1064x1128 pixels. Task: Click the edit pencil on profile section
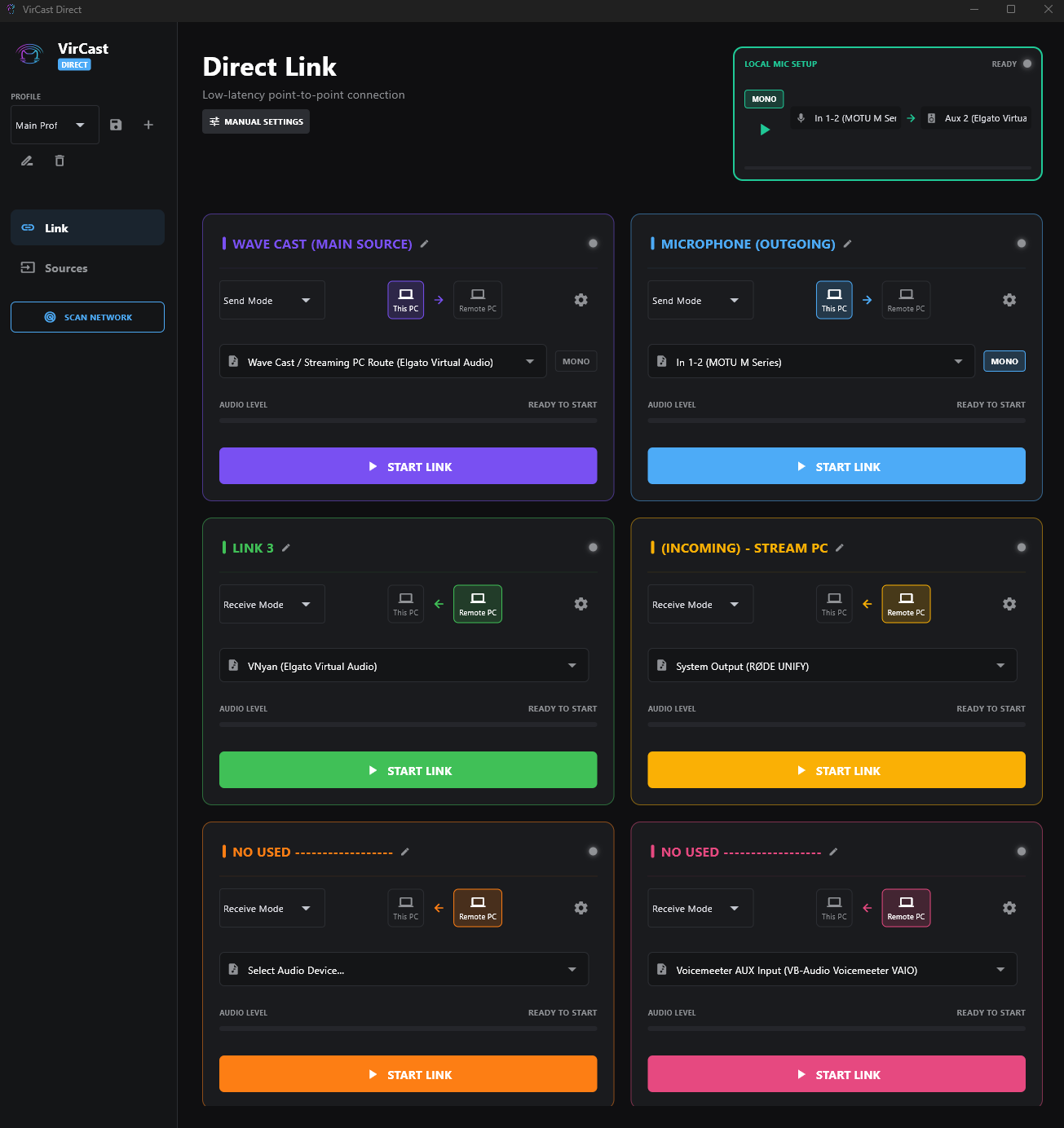(26, 161)
